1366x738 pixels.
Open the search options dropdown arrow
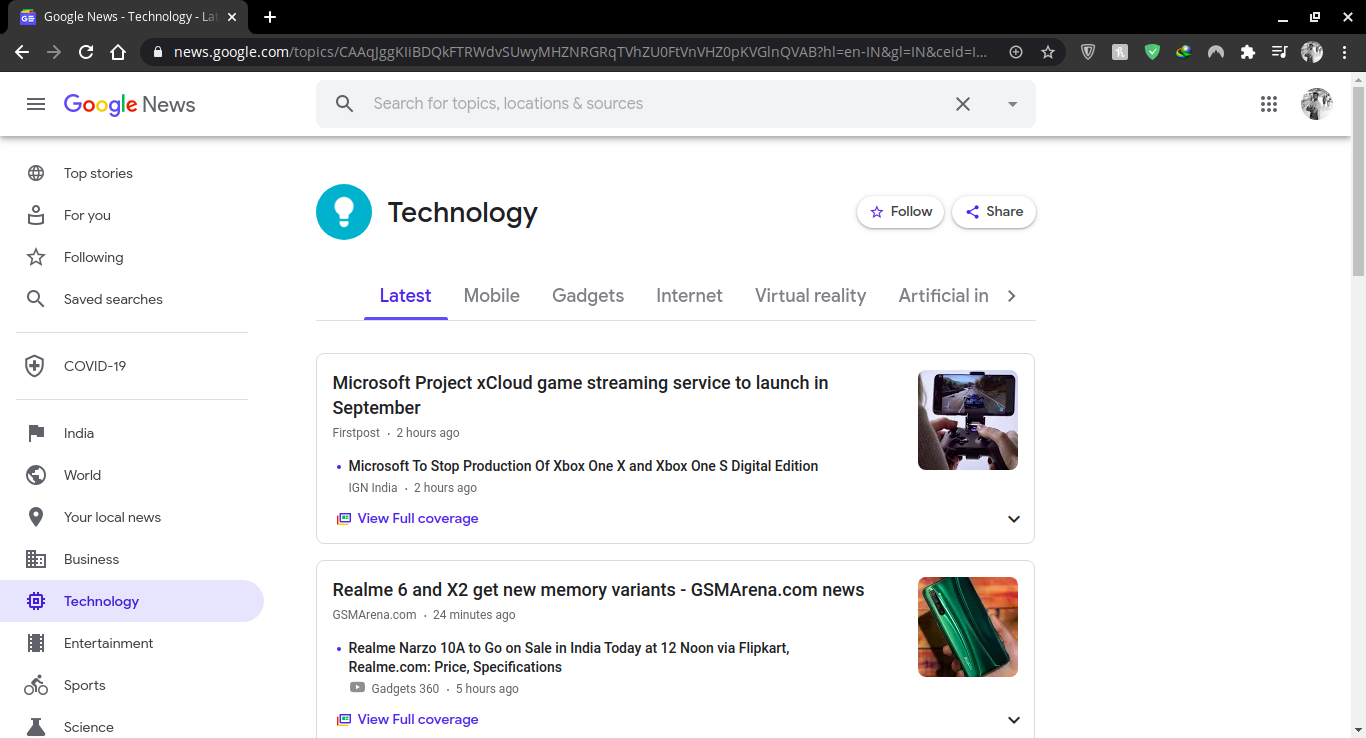tap(1012, 104)
